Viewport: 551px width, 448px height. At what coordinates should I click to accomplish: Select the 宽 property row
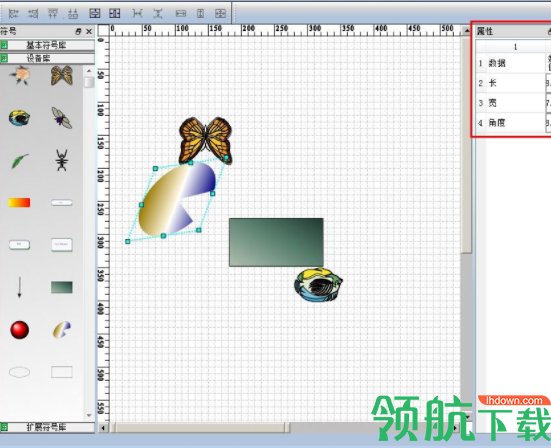pos(513,103)
